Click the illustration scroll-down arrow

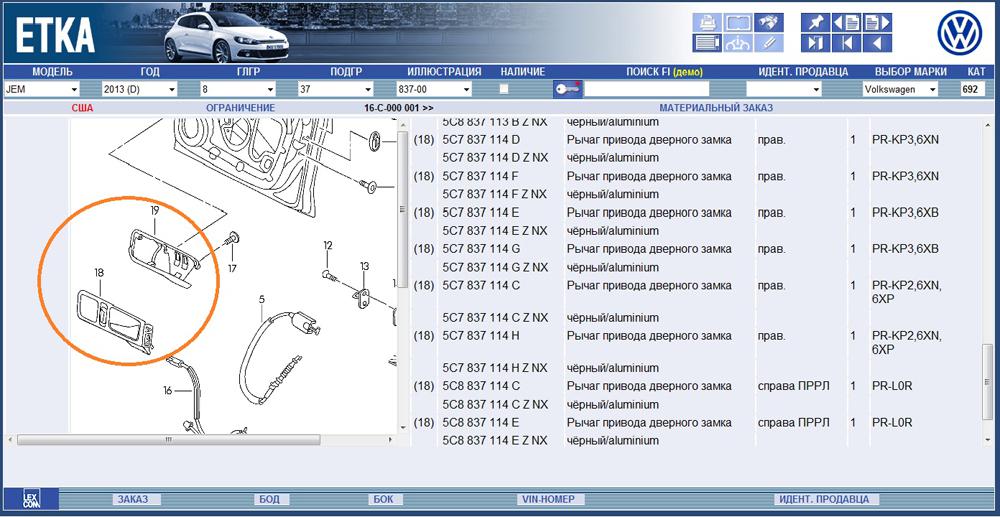click(402, 428)
